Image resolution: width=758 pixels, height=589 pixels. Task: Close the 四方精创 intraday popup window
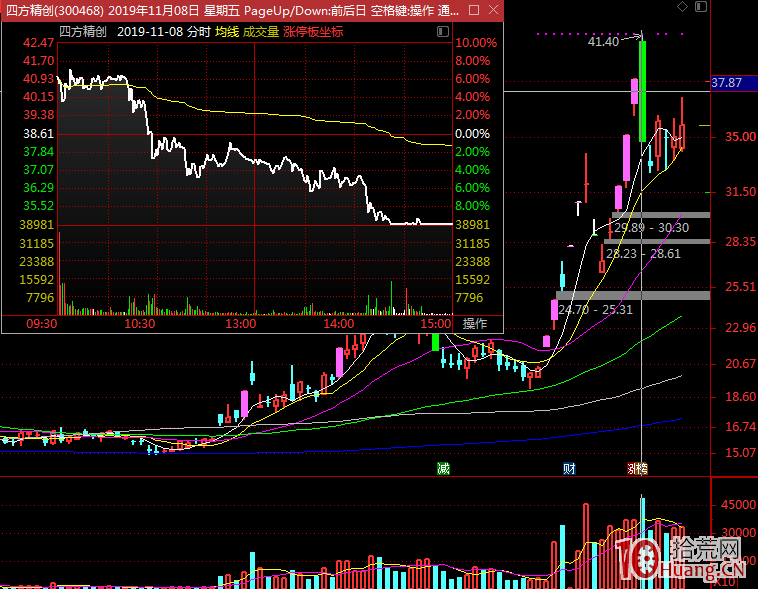(x=493, y=10)
